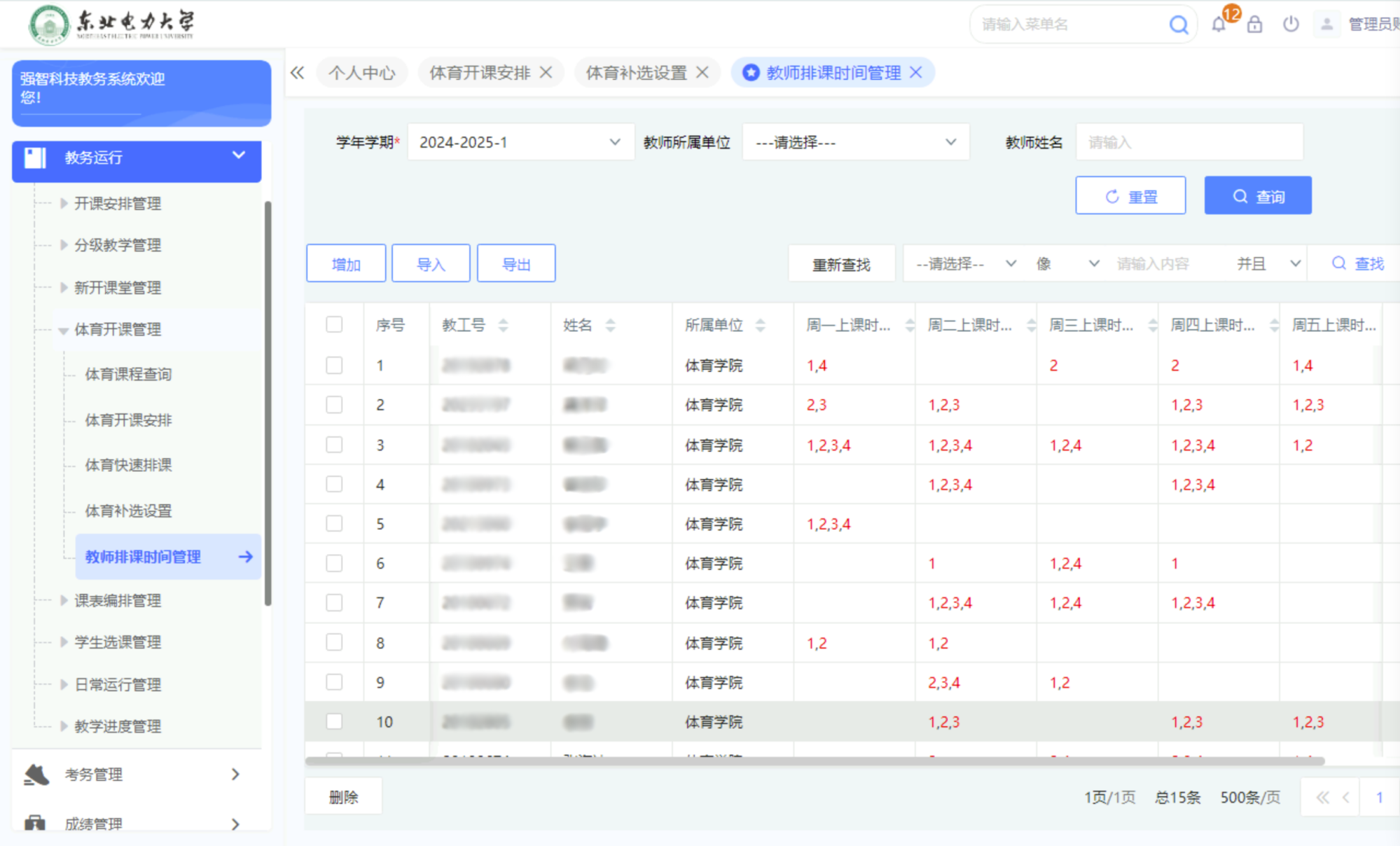Click the power logout icon
1400x846 pixels.
tap(1291, 25)
